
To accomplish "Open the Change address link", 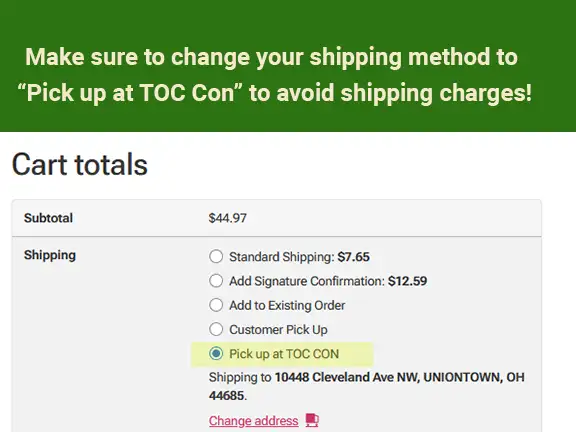I will click(x=253, y=421).
